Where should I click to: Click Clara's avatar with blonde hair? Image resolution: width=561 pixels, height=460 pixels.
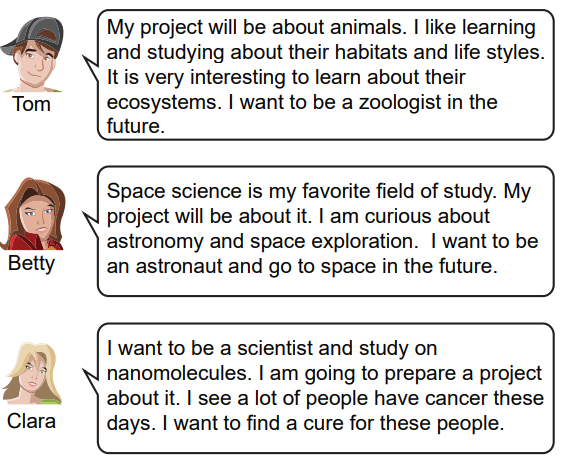point(32,373)
